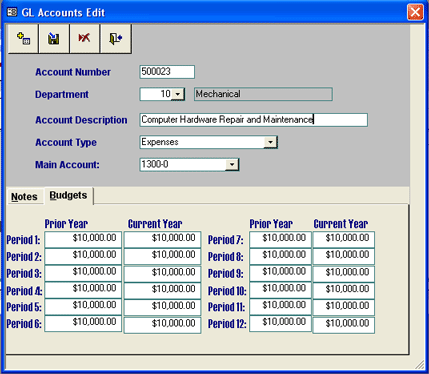
Task: Open the Department dropdown arrow
Action: click(x=178, y=94)
